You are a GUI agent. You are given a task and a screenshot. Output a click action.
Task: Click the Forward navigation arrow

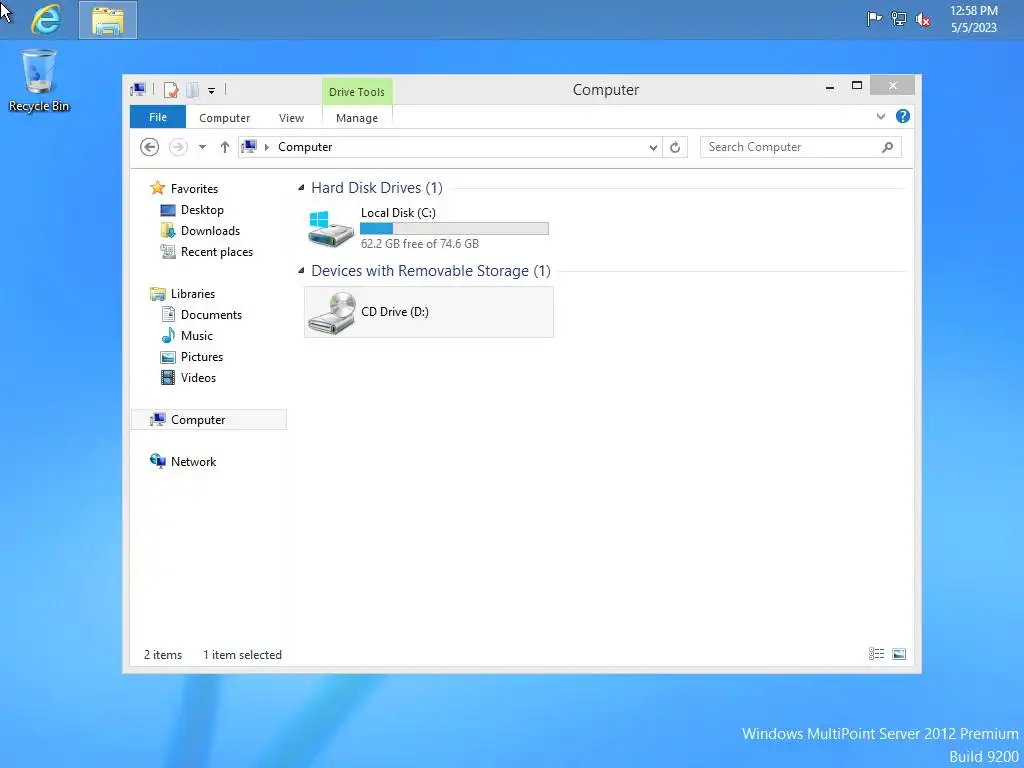(x=178, y=147)
